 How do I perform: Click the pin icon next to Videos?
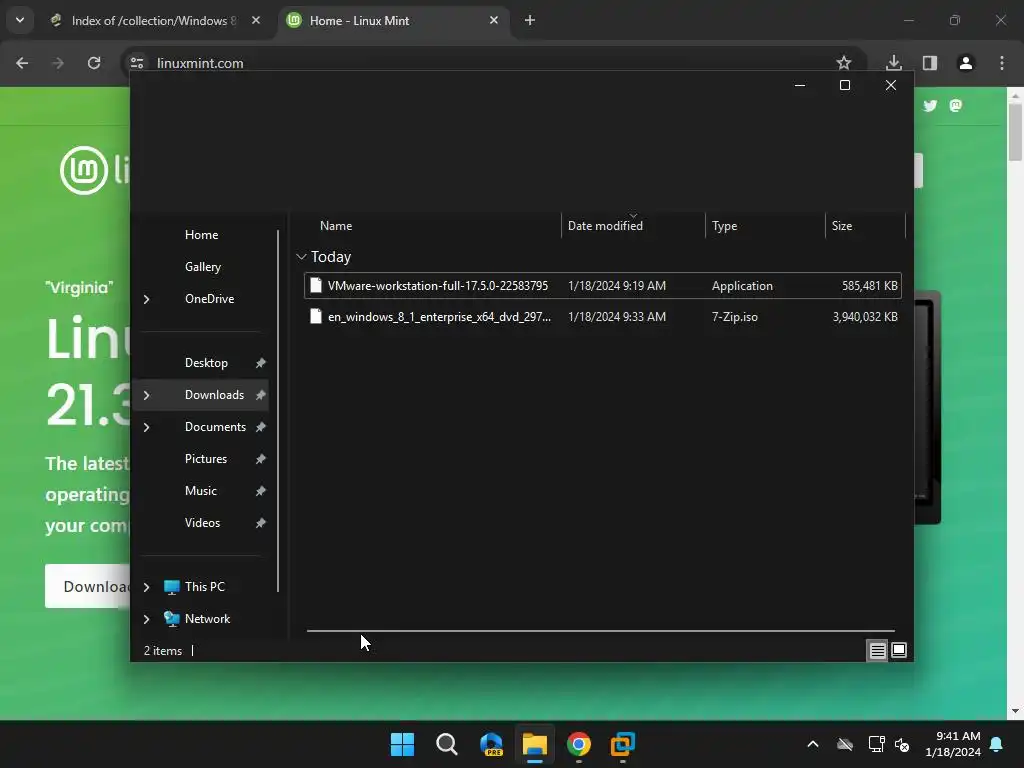coord(261,523)
